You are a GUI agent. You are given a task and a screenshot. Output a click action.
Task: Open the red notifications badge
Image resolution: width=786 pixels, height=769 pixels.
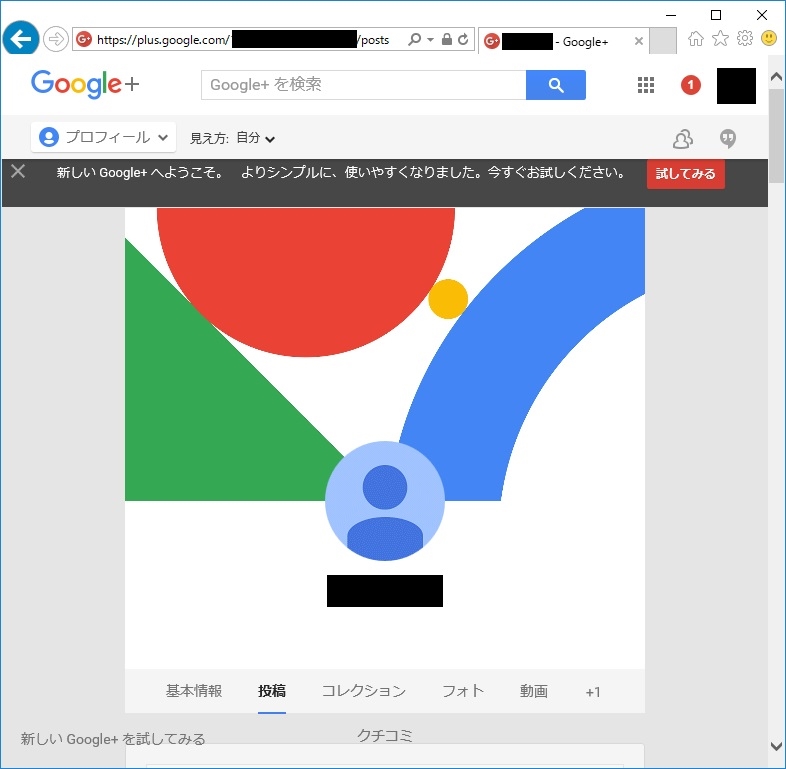click(690, 85)
